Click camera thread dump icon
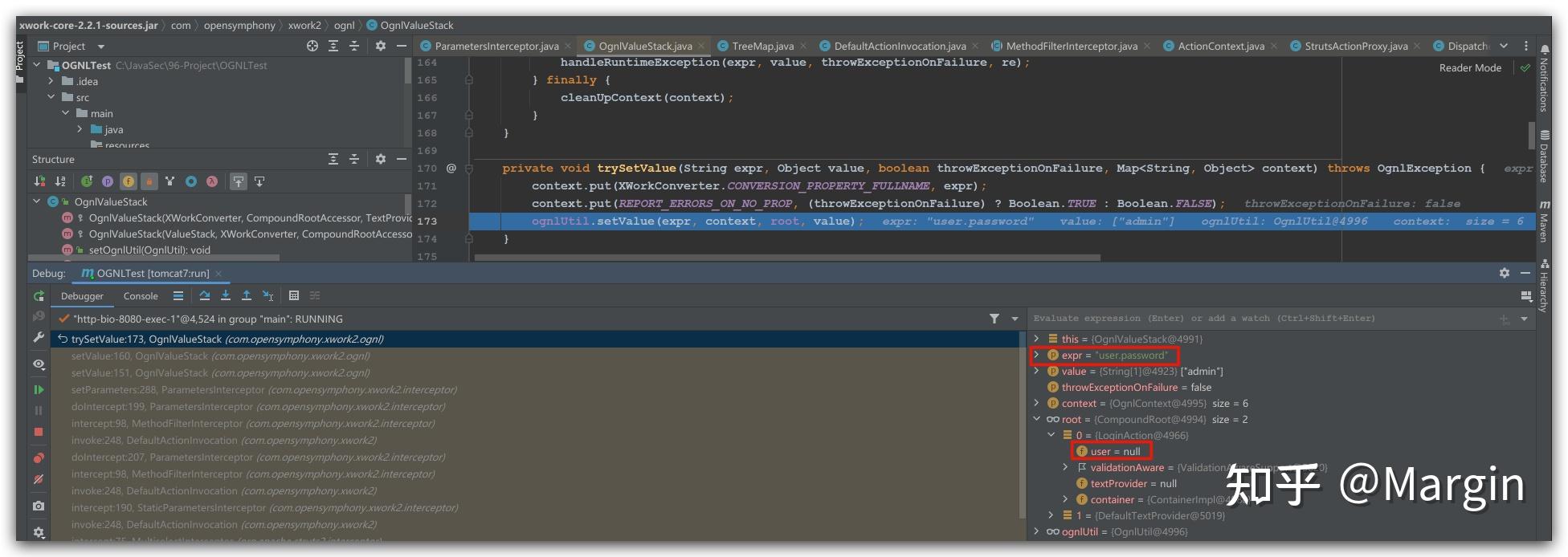 39,506
